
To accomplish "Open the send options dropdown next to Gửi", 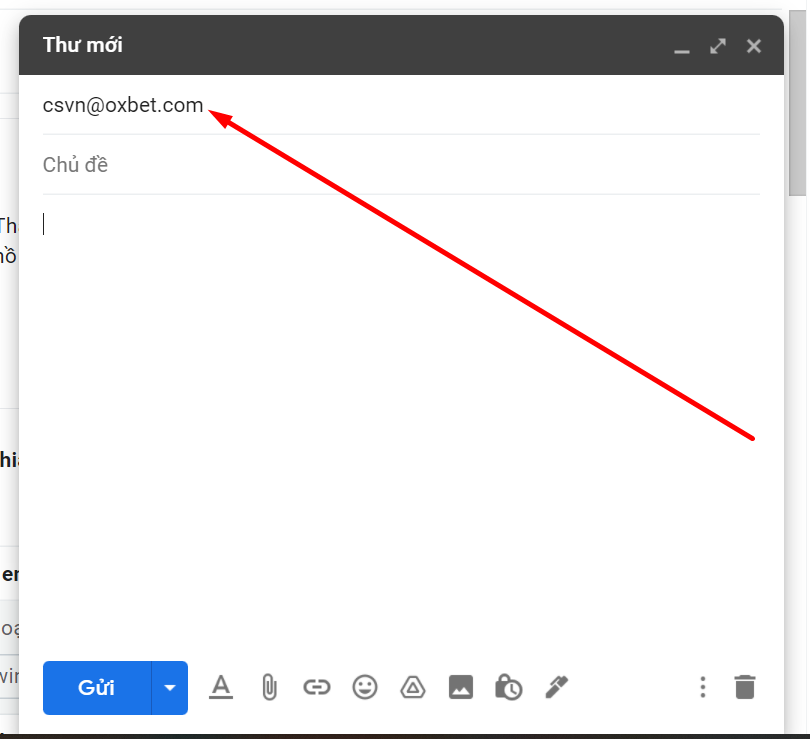I will click(170, 688).
